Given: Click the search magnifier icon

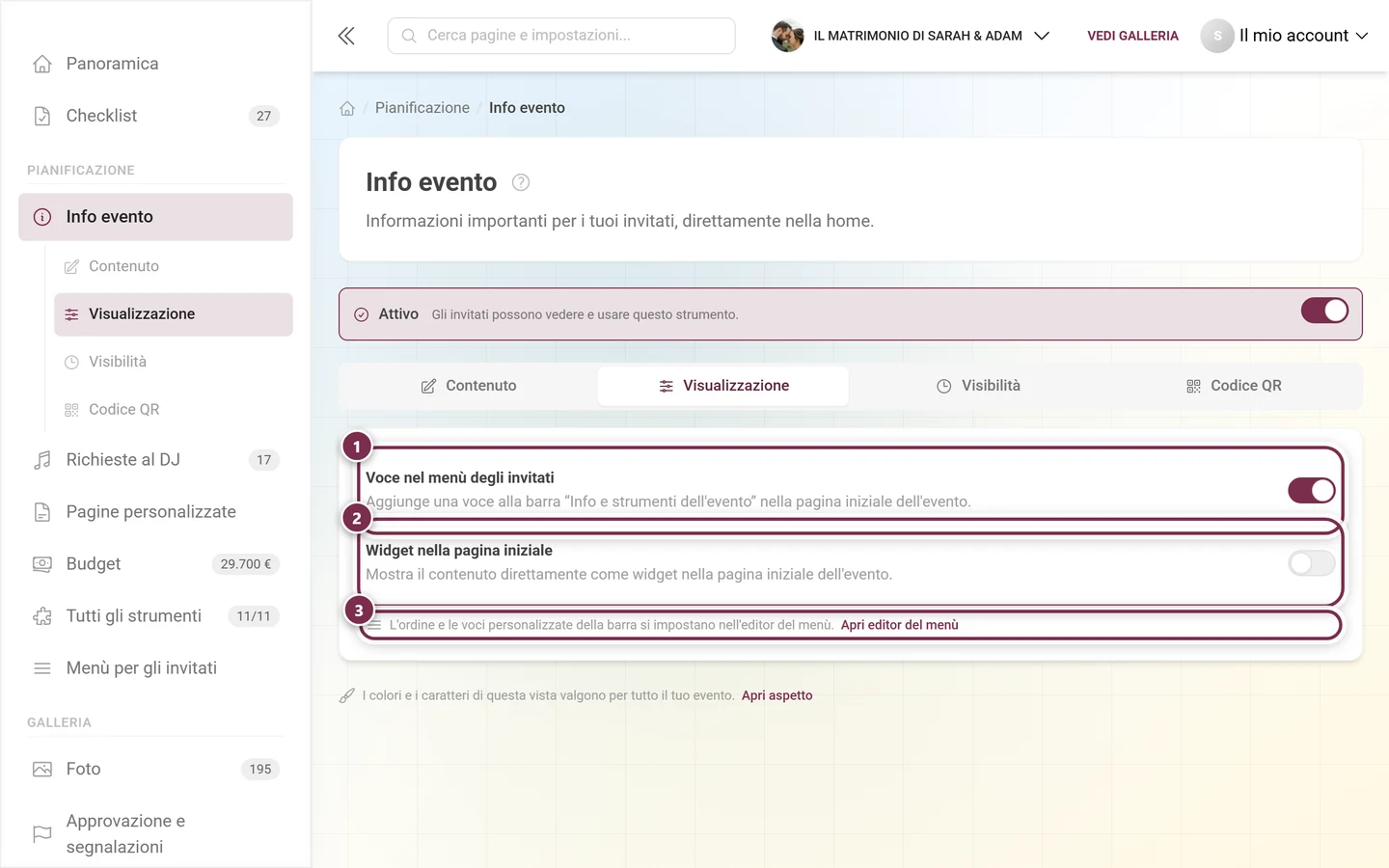Looking at the screenshot, I should (409, 36).
